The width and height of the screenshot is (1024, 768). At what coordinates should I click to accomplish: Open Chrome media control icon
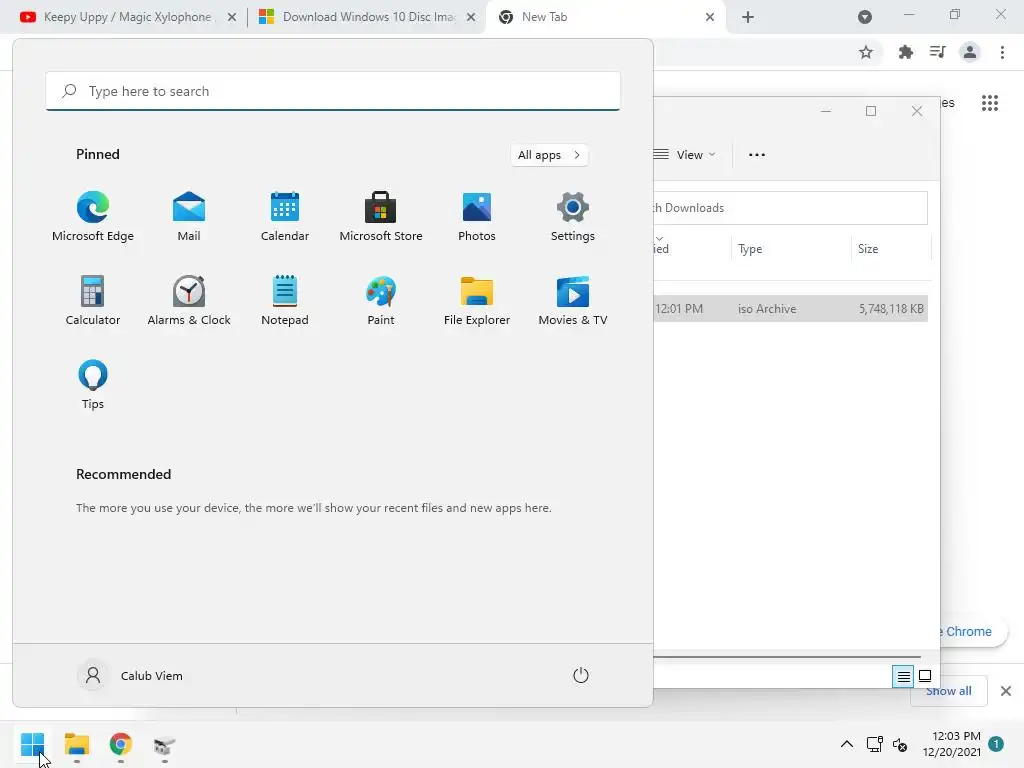(938, 52)
